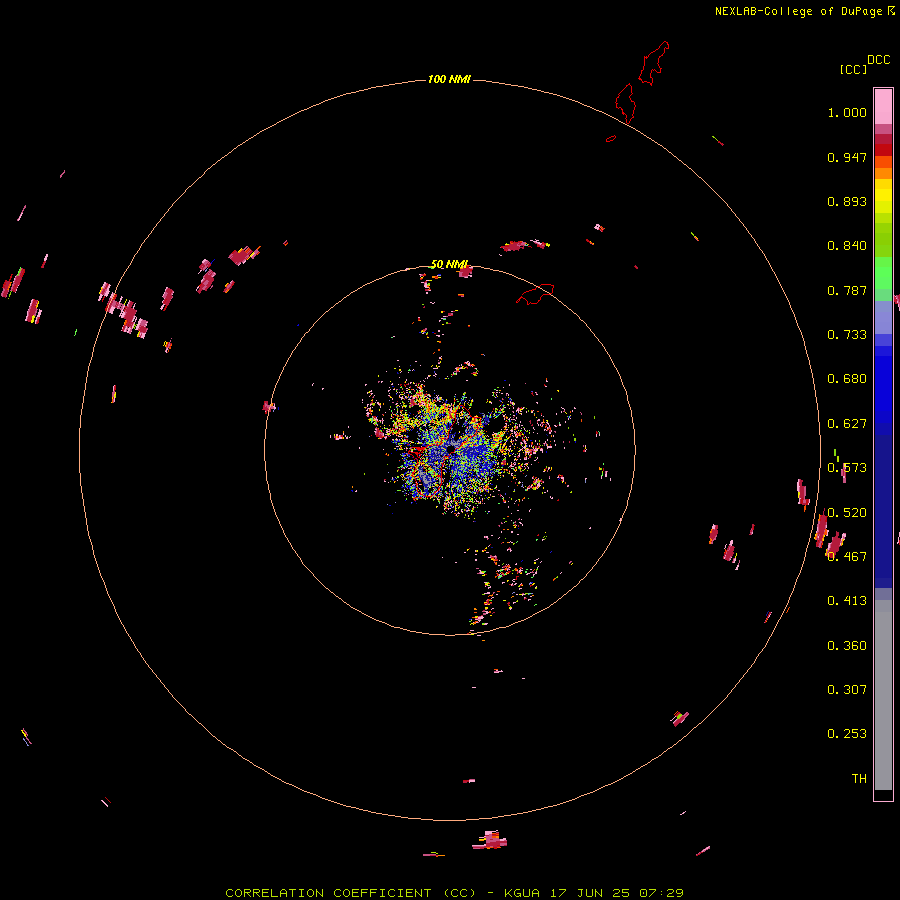900x900 pixels.
Task: Click the 0.680 scale label
Action: (847, 379)
